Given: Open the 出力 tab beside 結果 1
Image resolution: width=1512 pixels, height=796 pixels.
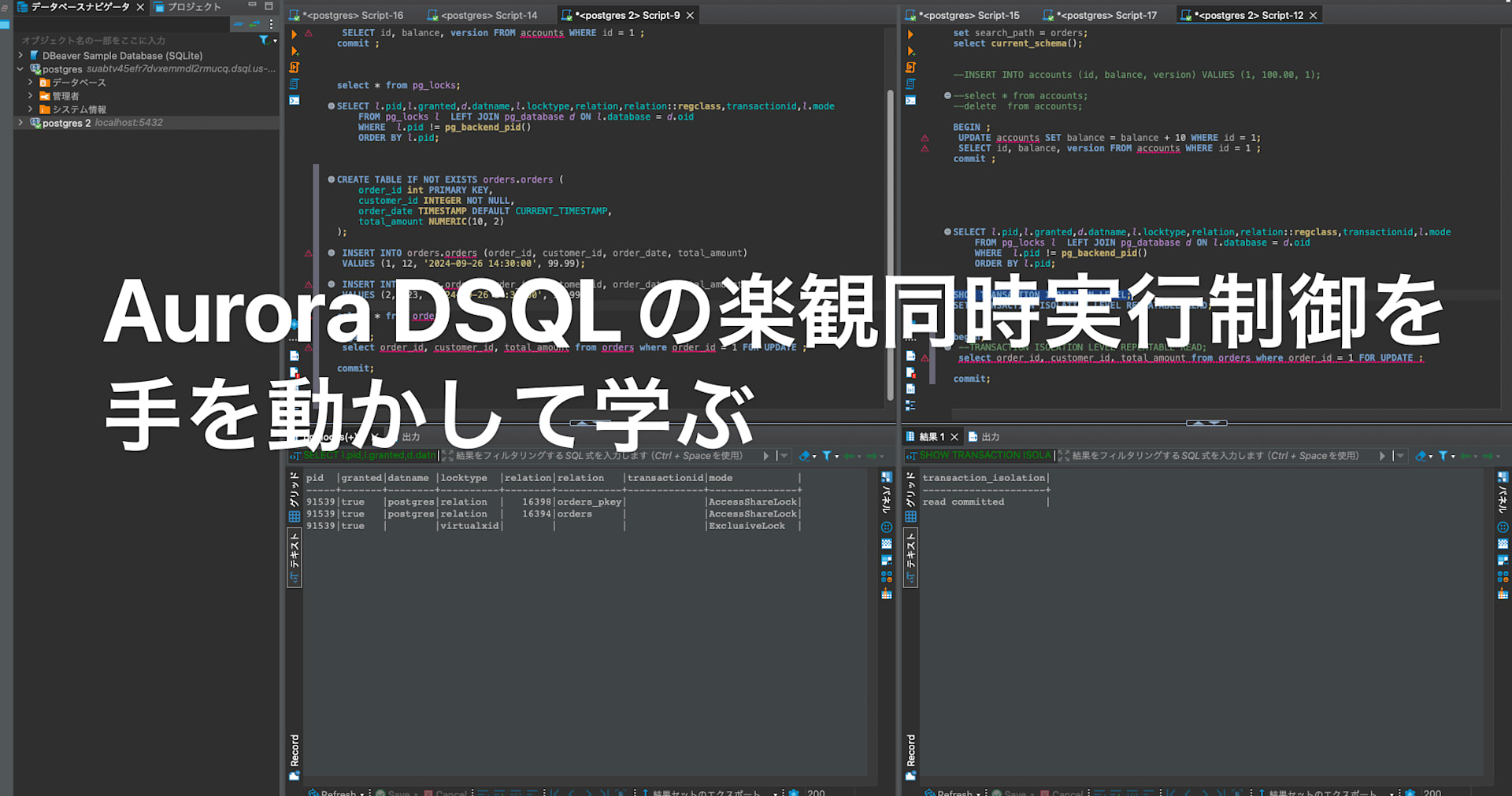Looking at the screenshot, I should click(x=984, y=437).
